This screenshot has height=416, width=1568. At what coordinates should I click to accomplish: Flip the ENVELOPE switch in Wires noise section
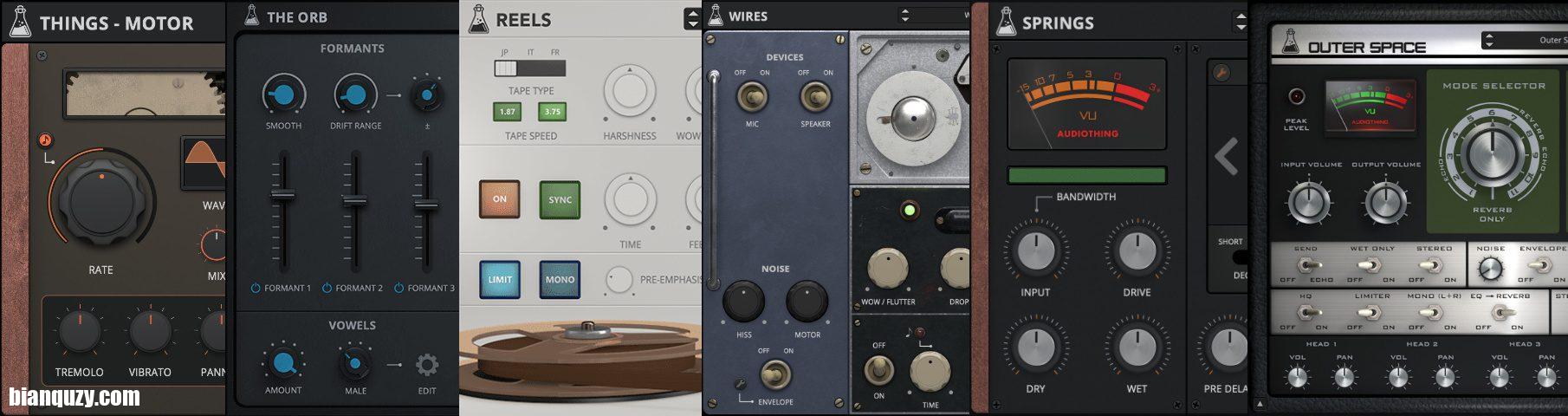[x=775, y=374]
